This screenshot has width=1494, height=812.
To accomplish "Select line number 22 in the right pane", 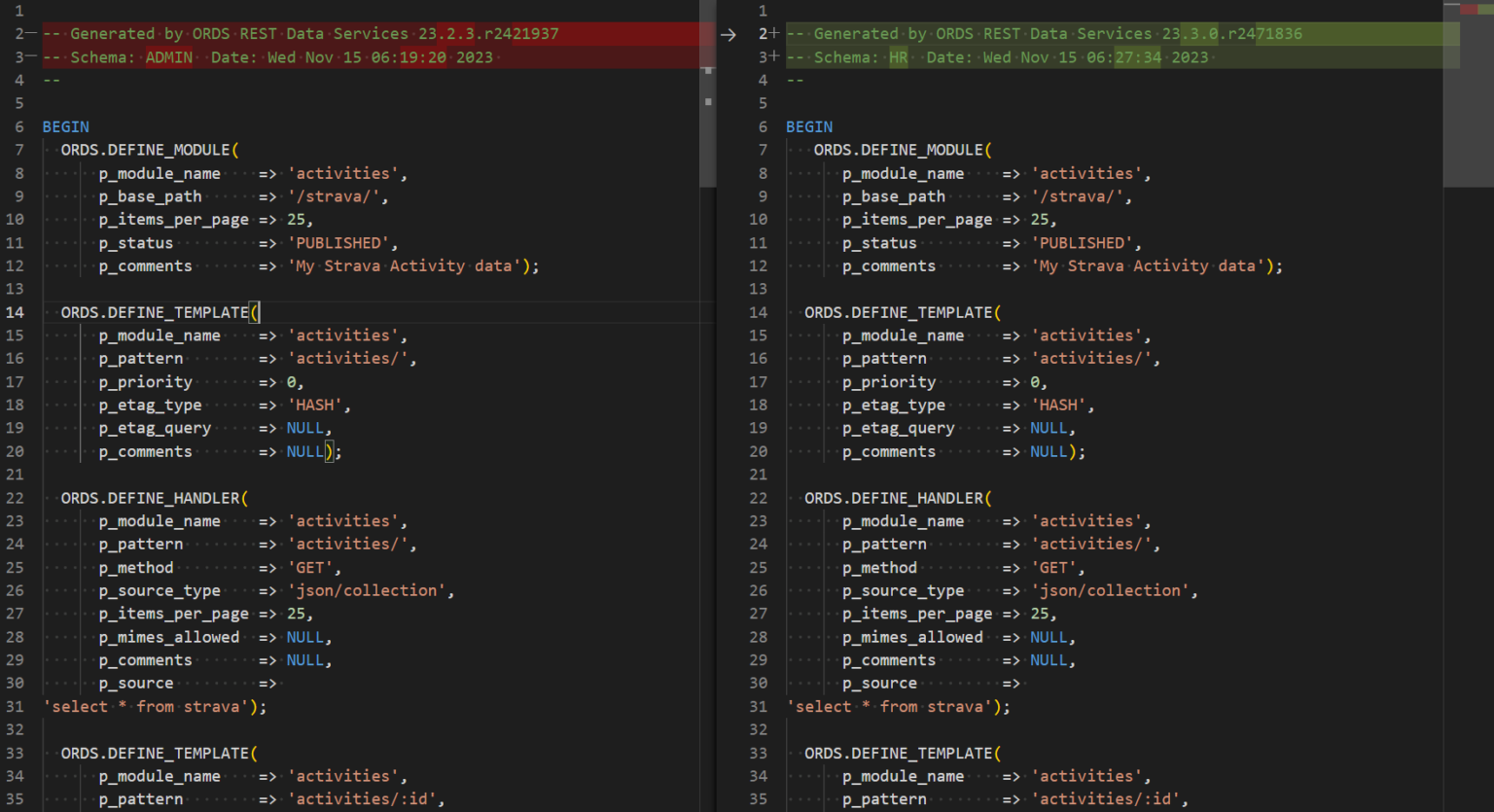I will 759,497.
